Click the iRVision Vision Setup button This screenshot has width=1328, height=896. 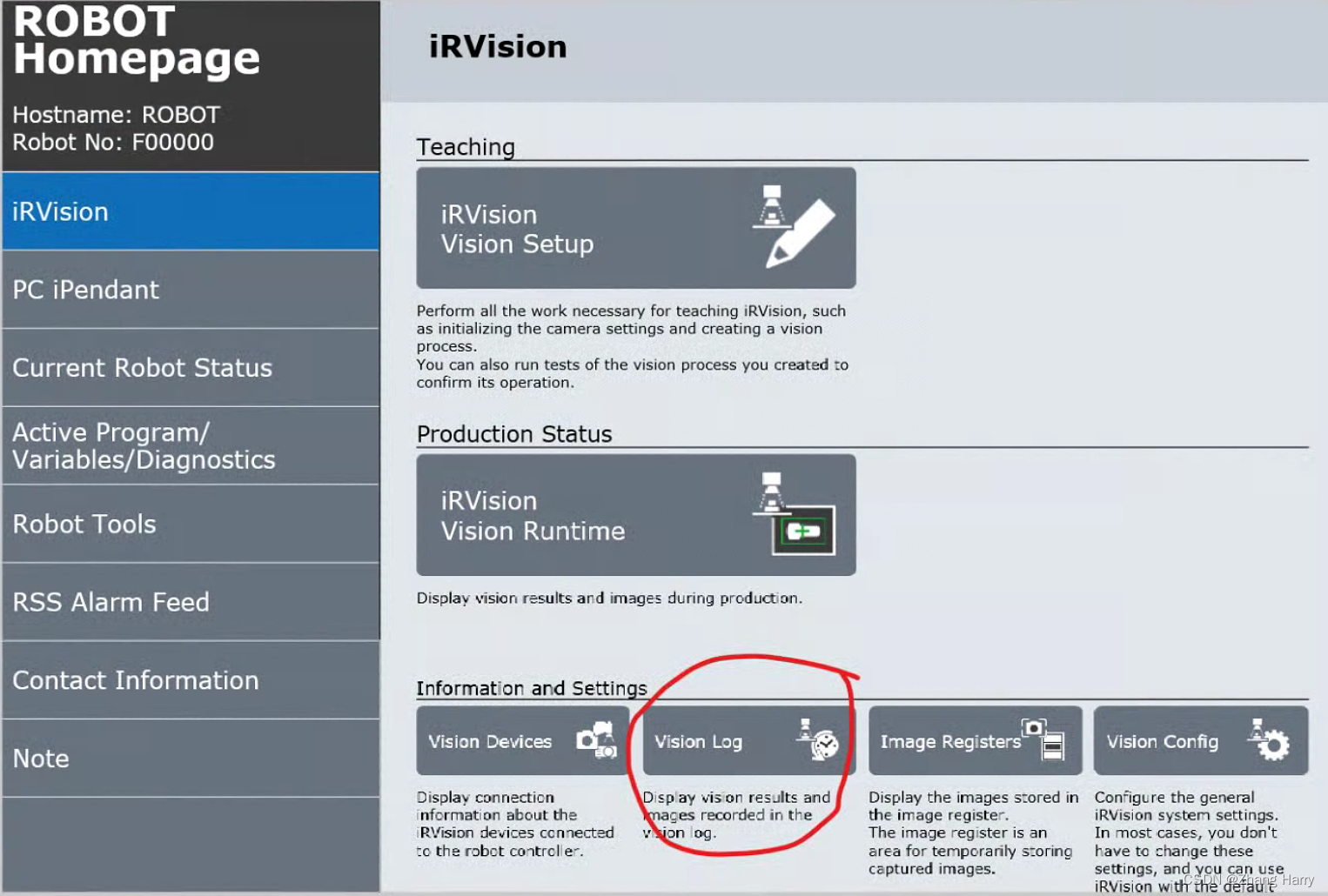[x=636, y=228]
